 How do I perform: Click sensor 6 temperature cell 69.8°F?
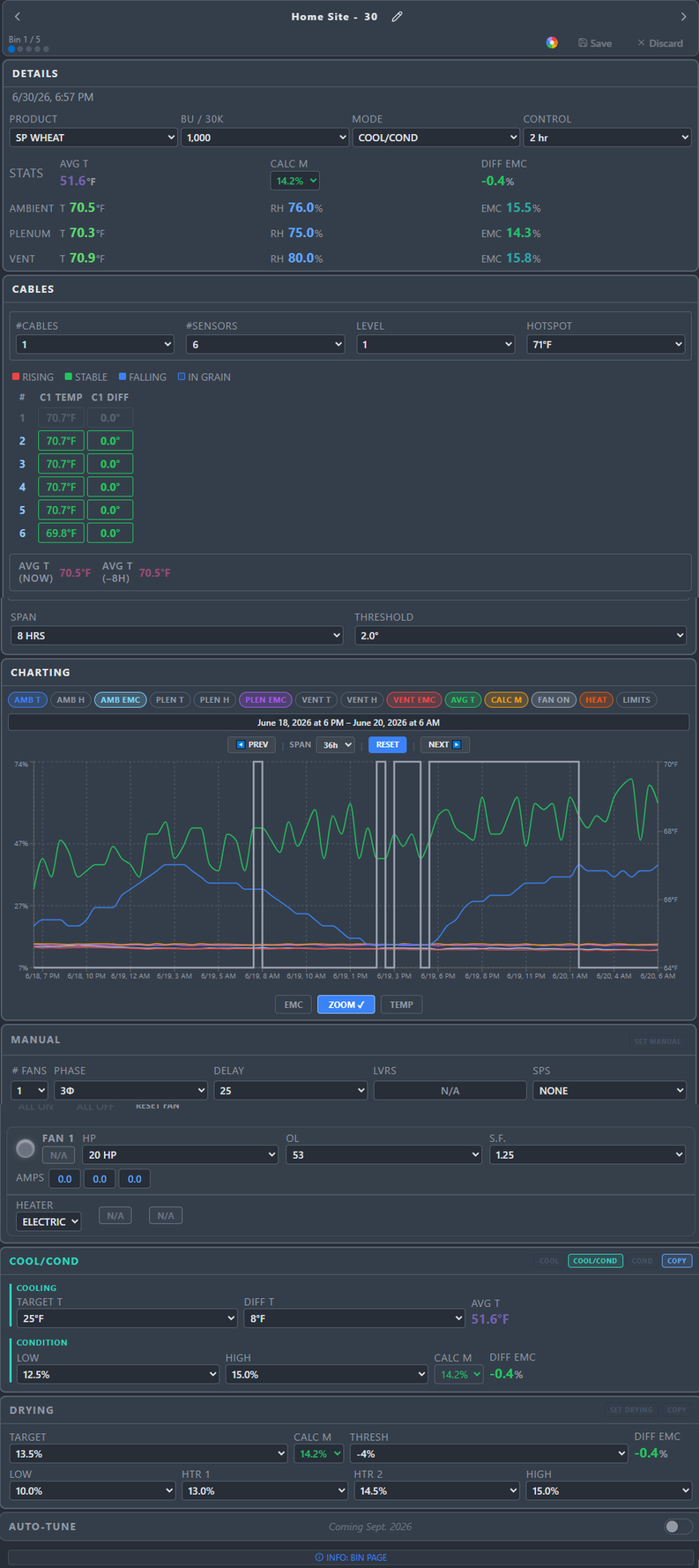tap(61, 533)
